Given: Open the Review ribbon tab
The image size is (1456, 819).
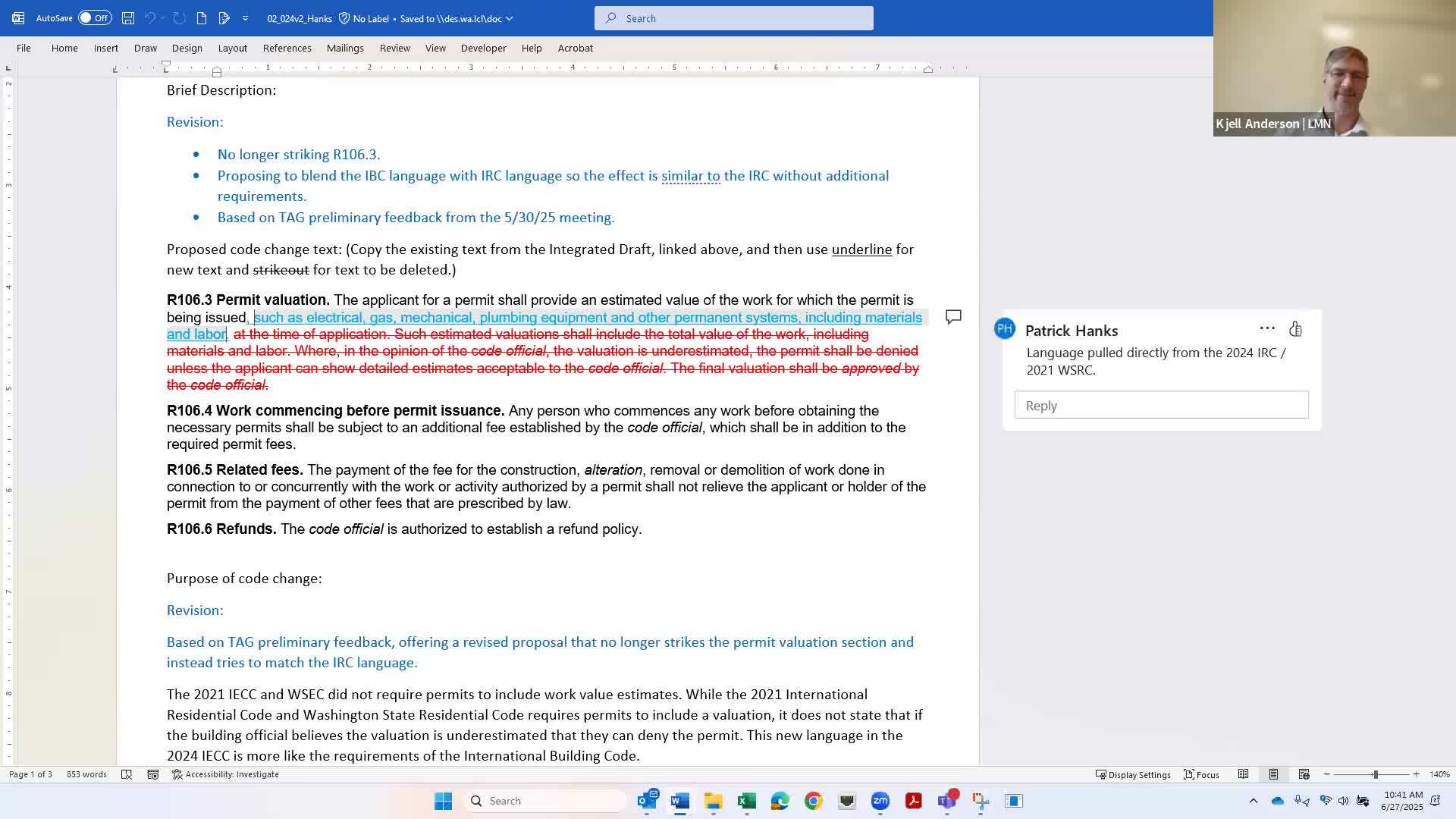Looking at the screenshot, I should click(394, 48).
